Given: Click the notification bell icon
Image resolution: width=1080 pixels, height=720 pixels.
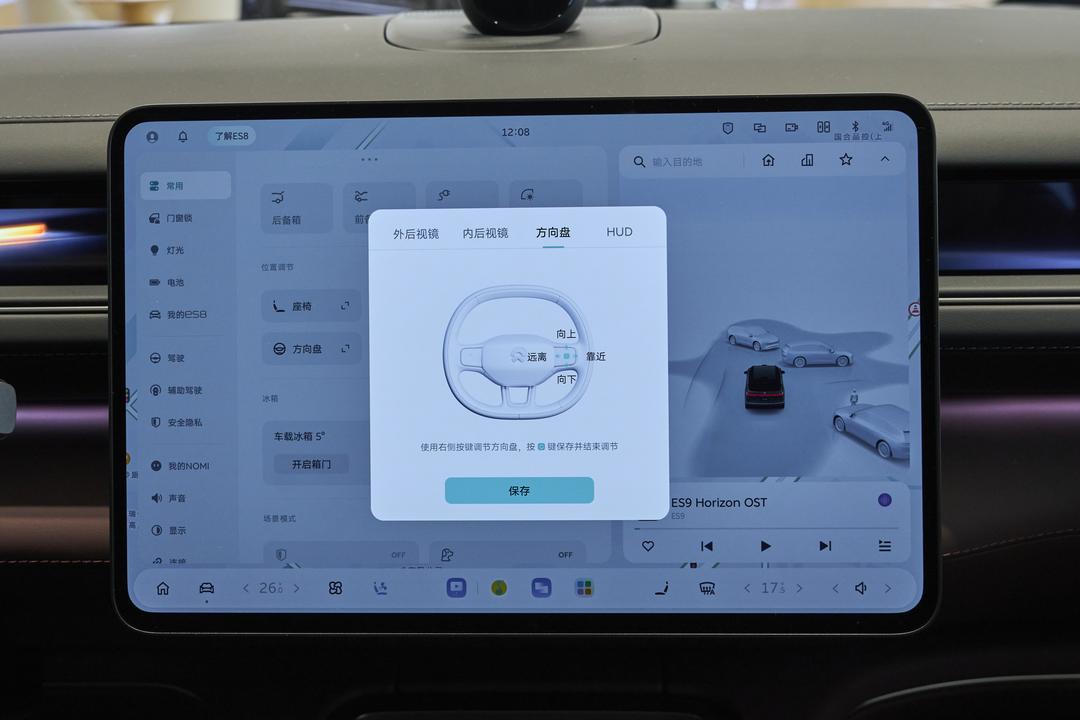Looking at the screenshot, I should (183, 136).
